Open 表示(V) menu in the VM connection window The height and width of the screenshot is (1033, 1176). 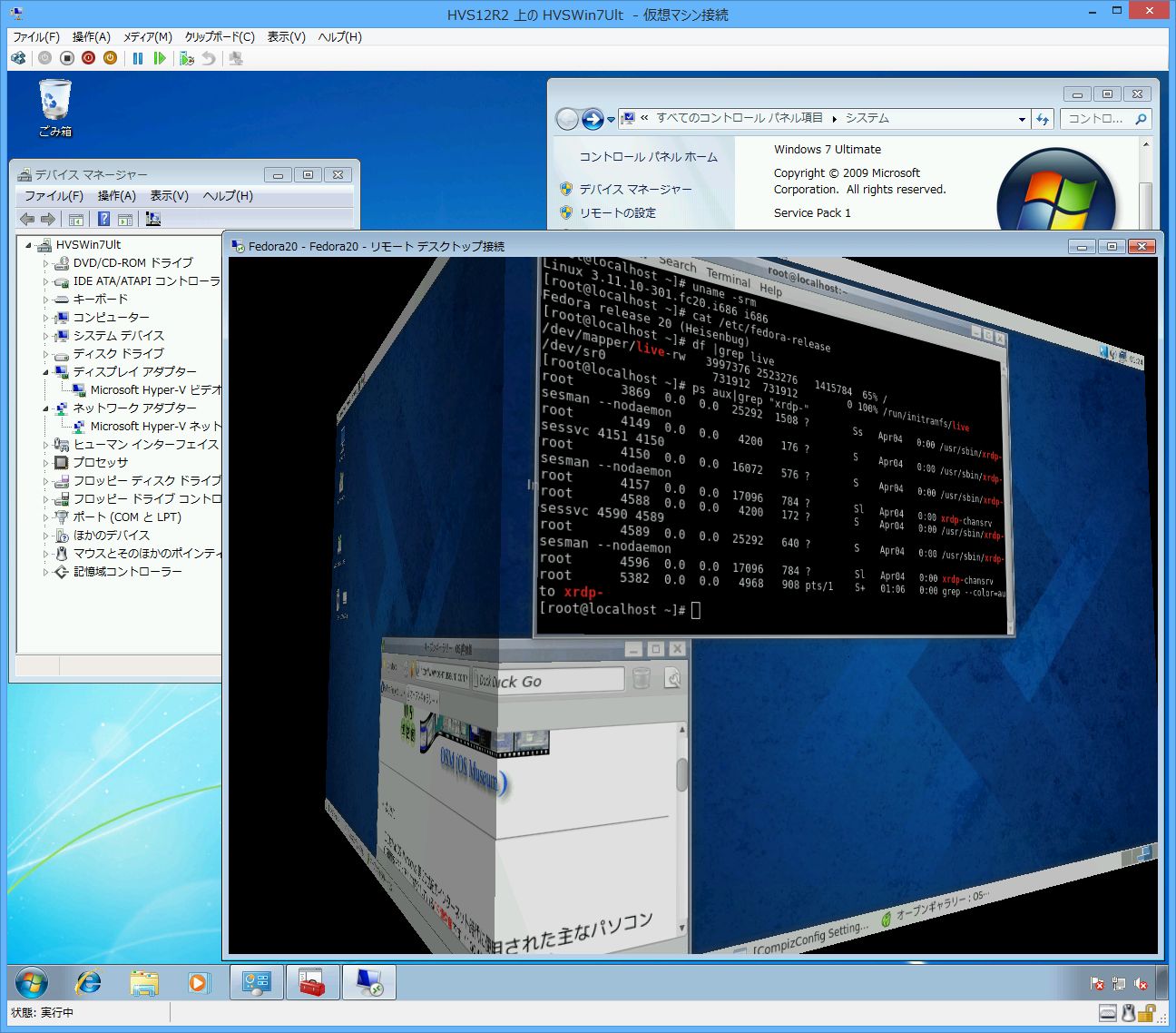(287, 37)
